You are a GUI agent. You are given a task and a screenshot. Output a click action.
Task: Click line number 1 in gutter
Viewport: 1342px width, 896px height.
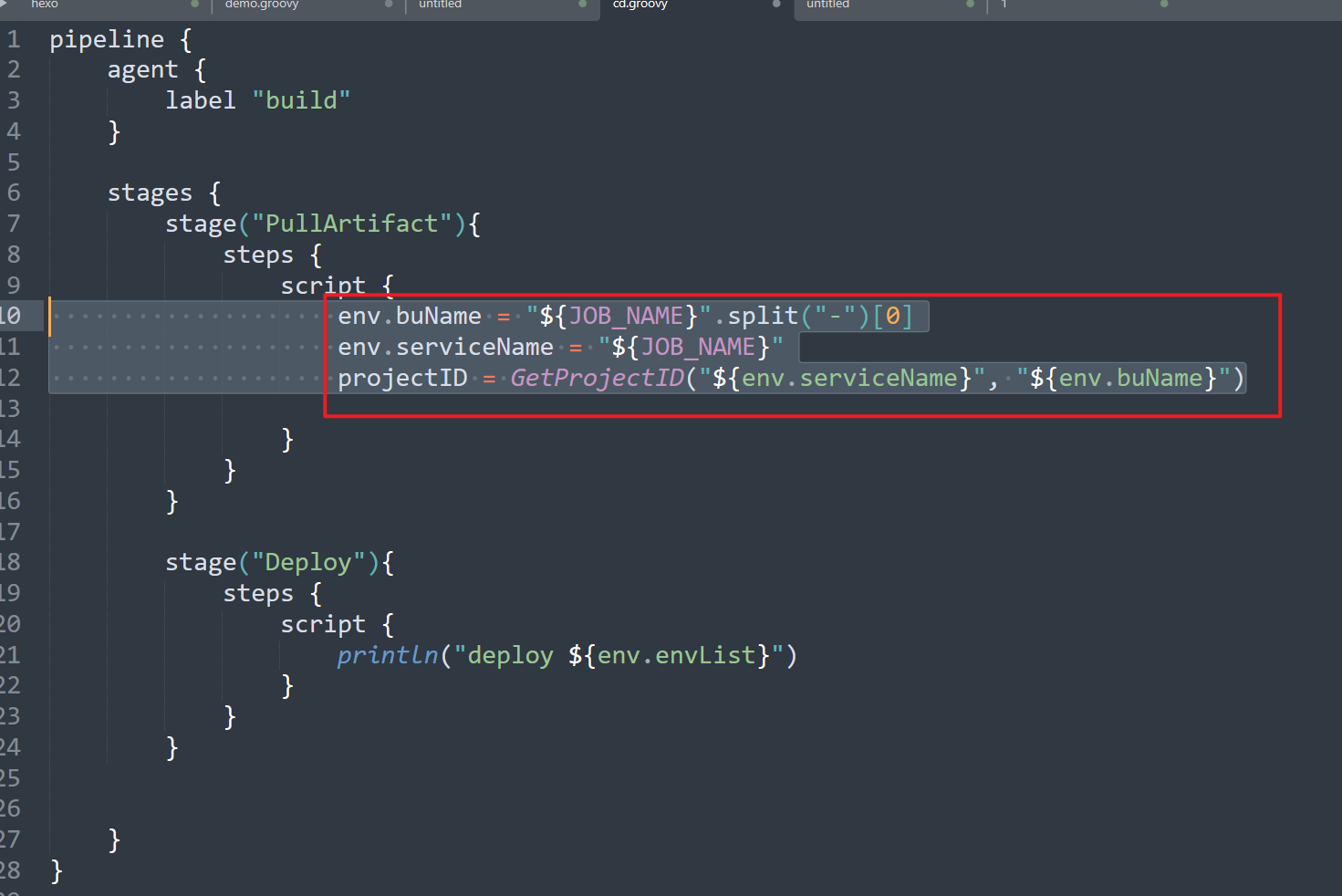coord(14,39)
